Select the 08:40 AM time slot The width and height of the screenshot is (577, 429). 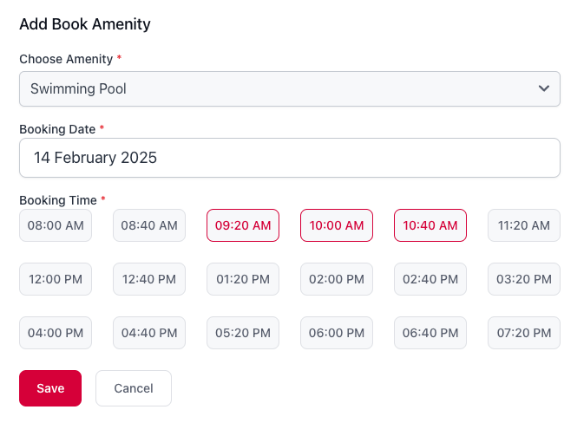[149, 226]
